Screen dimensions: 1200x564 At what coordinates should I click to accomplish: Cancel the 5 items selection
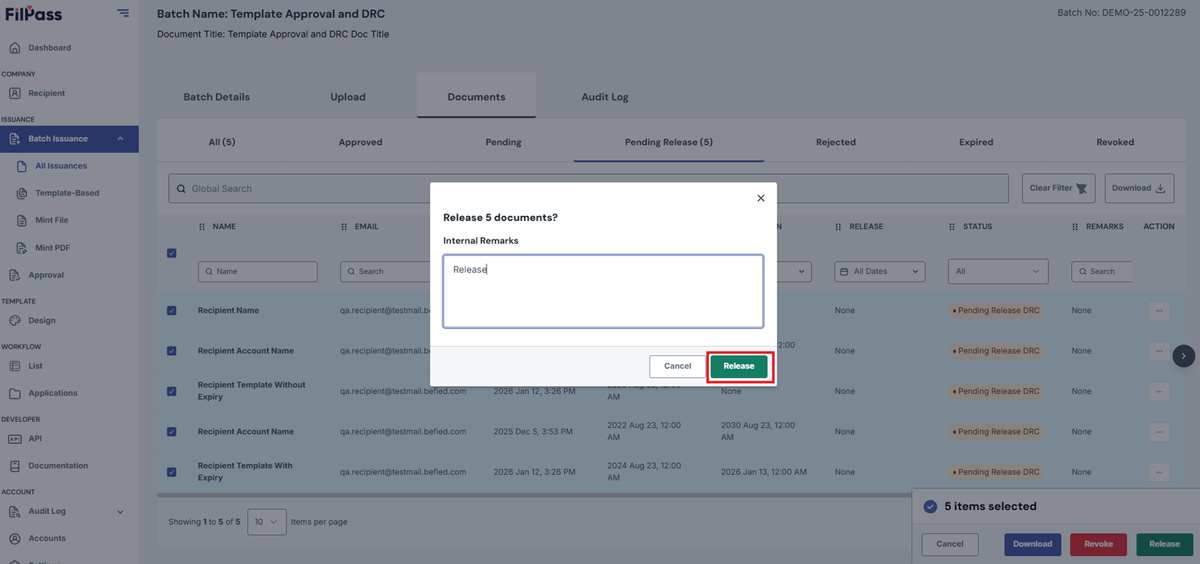coord(949,544)
